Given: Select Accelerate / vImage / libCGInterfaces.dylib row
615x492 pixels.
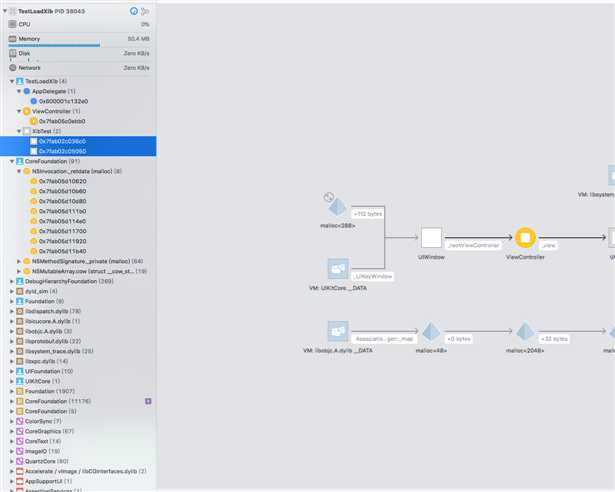Looking at the screenshot, I should [78, 471].
